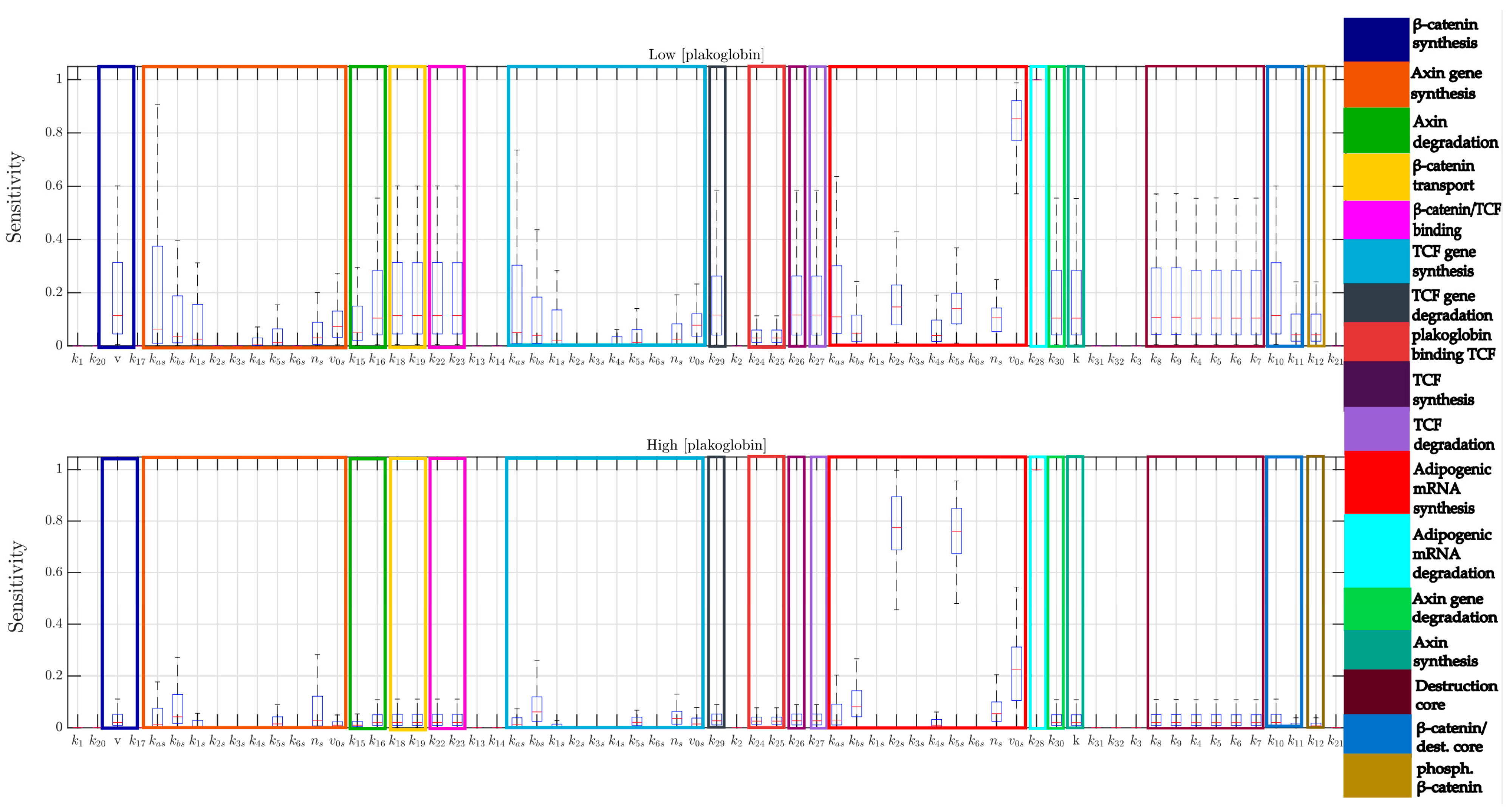1512x810 pixels.
Task: Click the k5s boxplot near 0.75 in the bottom plot
Action: tap(956, 530)
